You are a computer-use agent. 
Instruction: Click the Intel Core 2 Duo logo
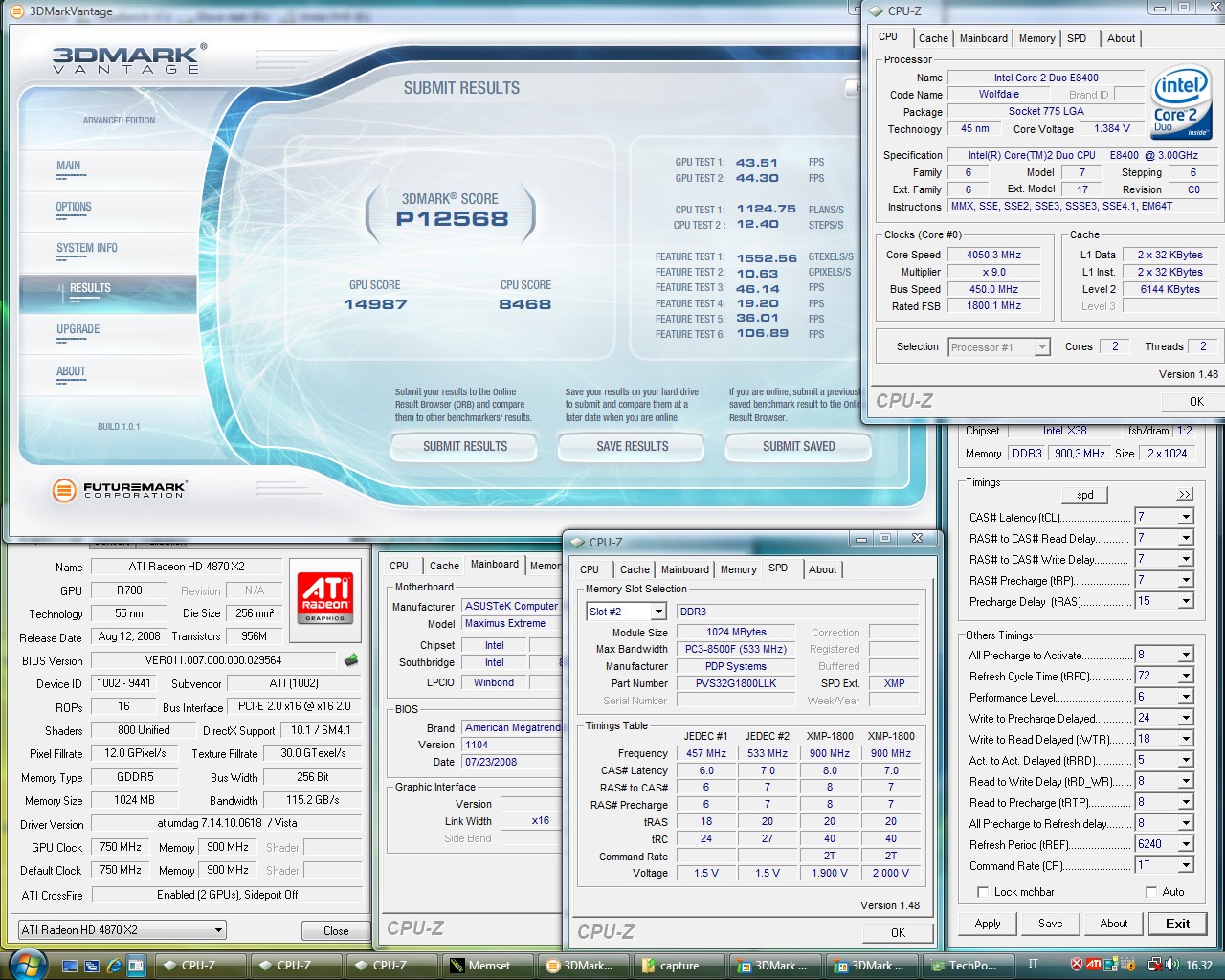(1181, 104)
